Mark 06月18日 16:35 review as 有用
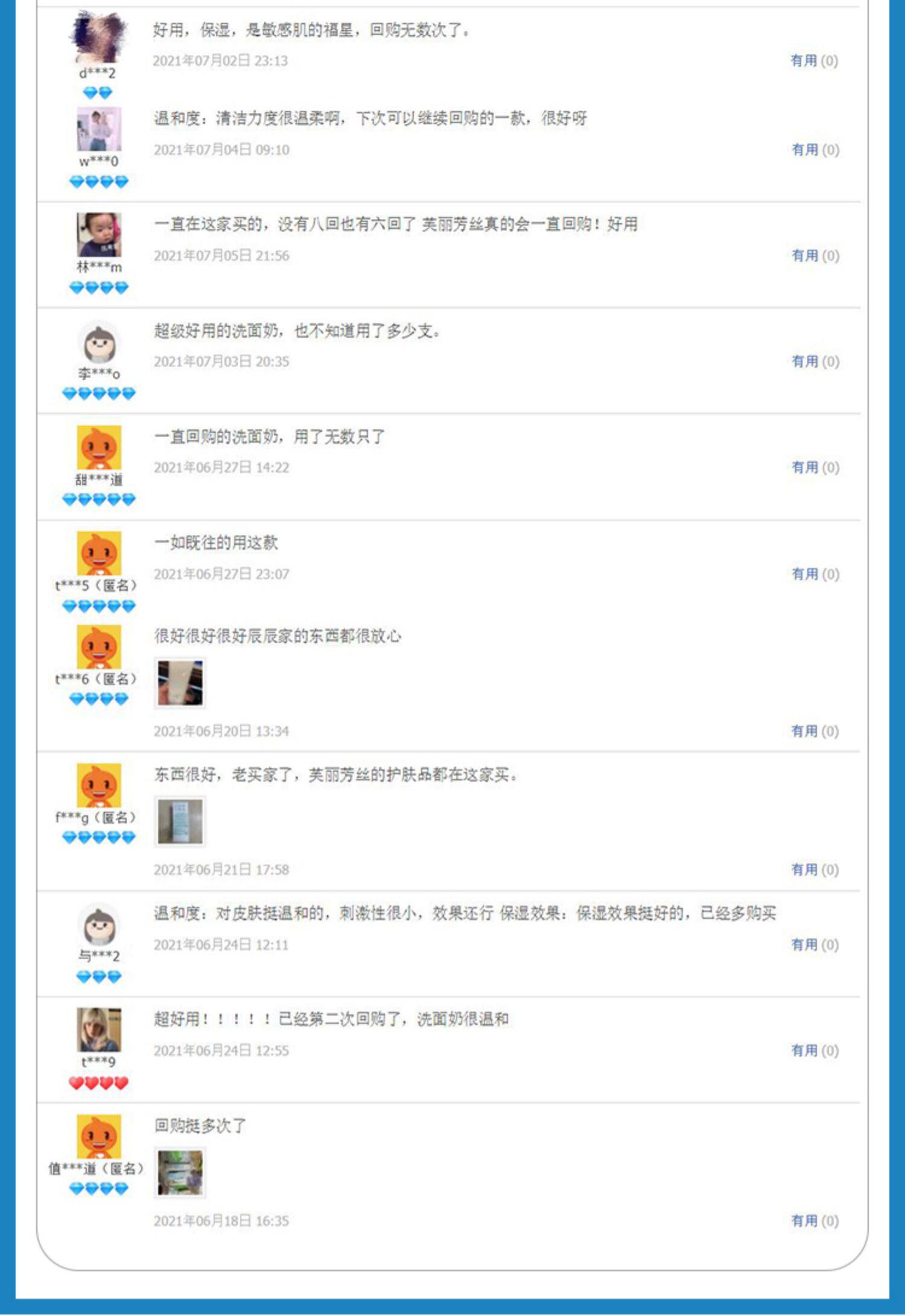Screen dimensions: 905x1316 coord(815,1221)
